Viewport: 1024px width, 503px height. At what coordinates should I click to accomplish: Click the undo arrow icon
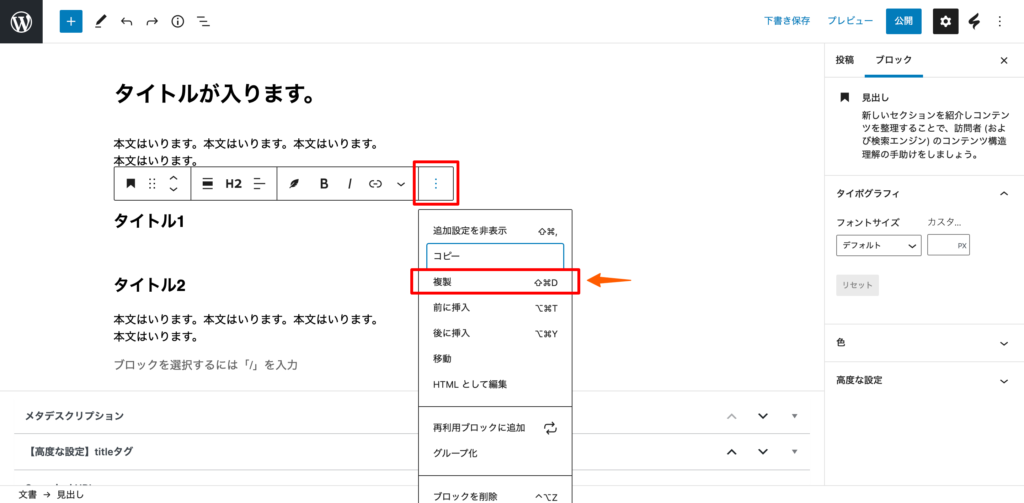coord(125,21)
